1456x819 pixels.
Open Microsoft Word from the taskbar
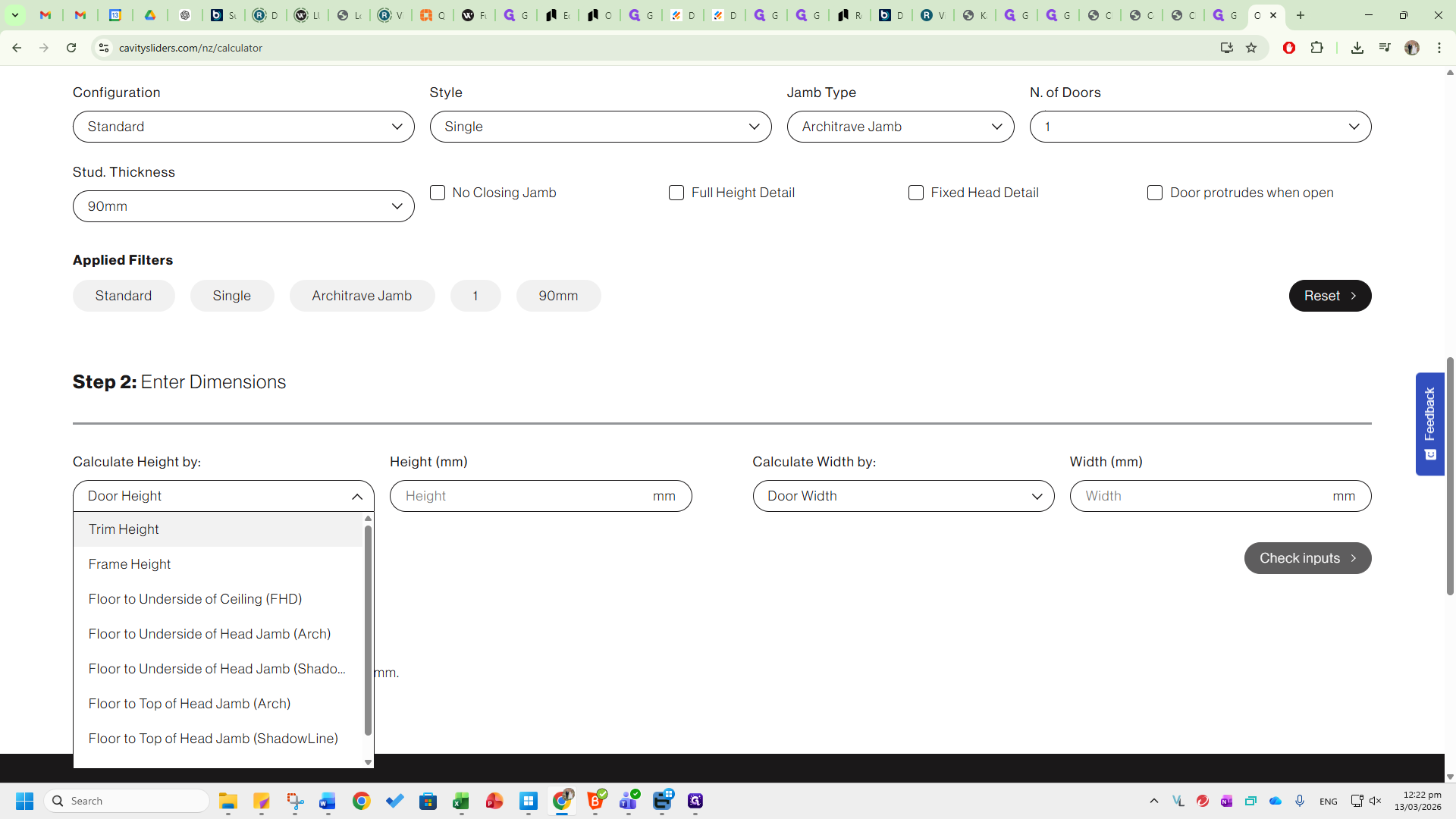(328, 801)
